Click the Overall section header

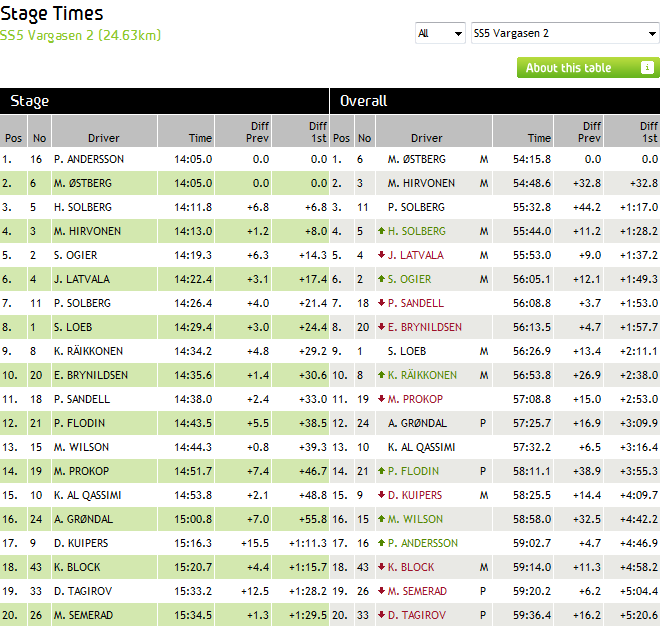point(495,101)
